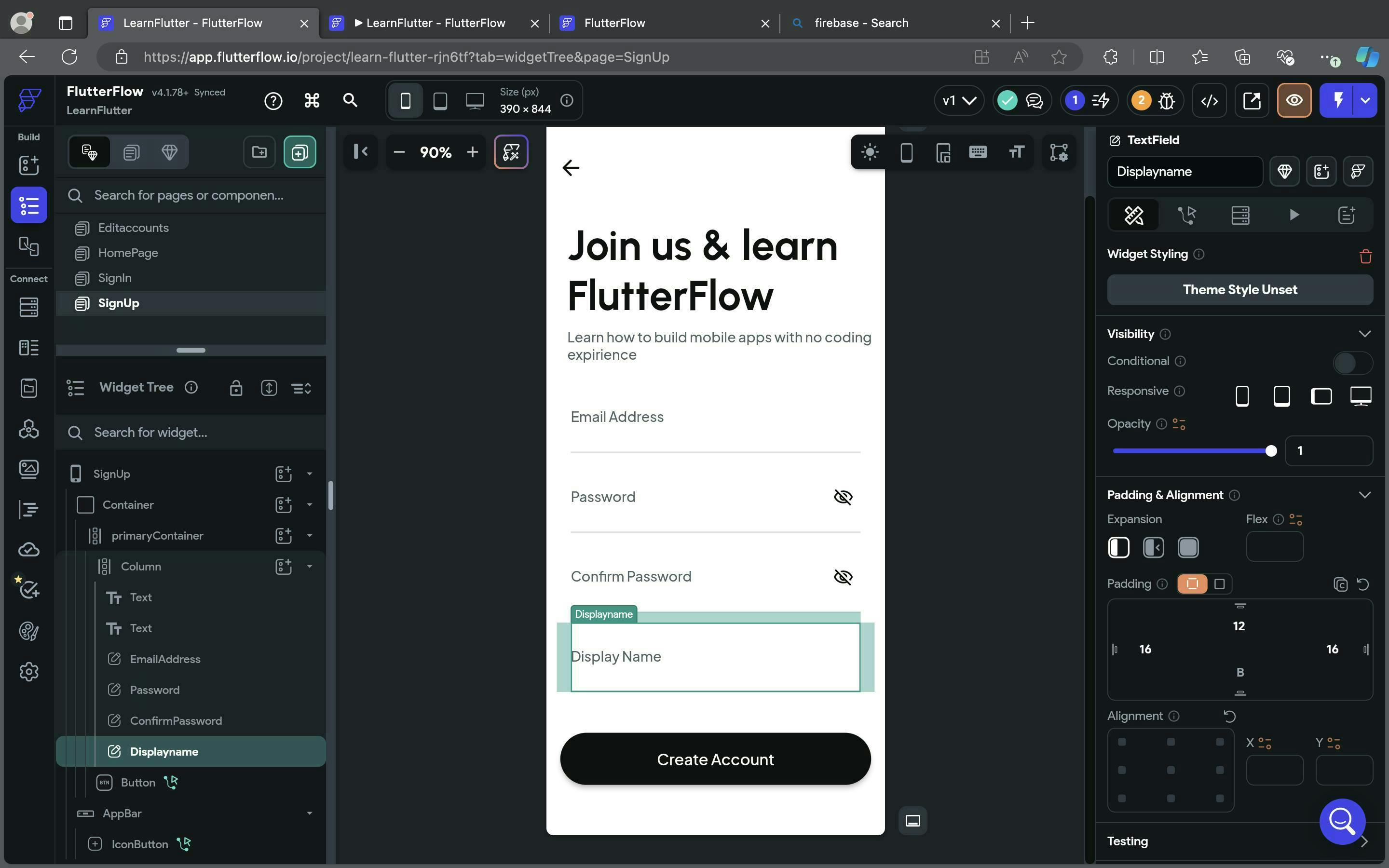
Task: Click the Firestore database icon under Connect
Action: (x=29, y=307)
